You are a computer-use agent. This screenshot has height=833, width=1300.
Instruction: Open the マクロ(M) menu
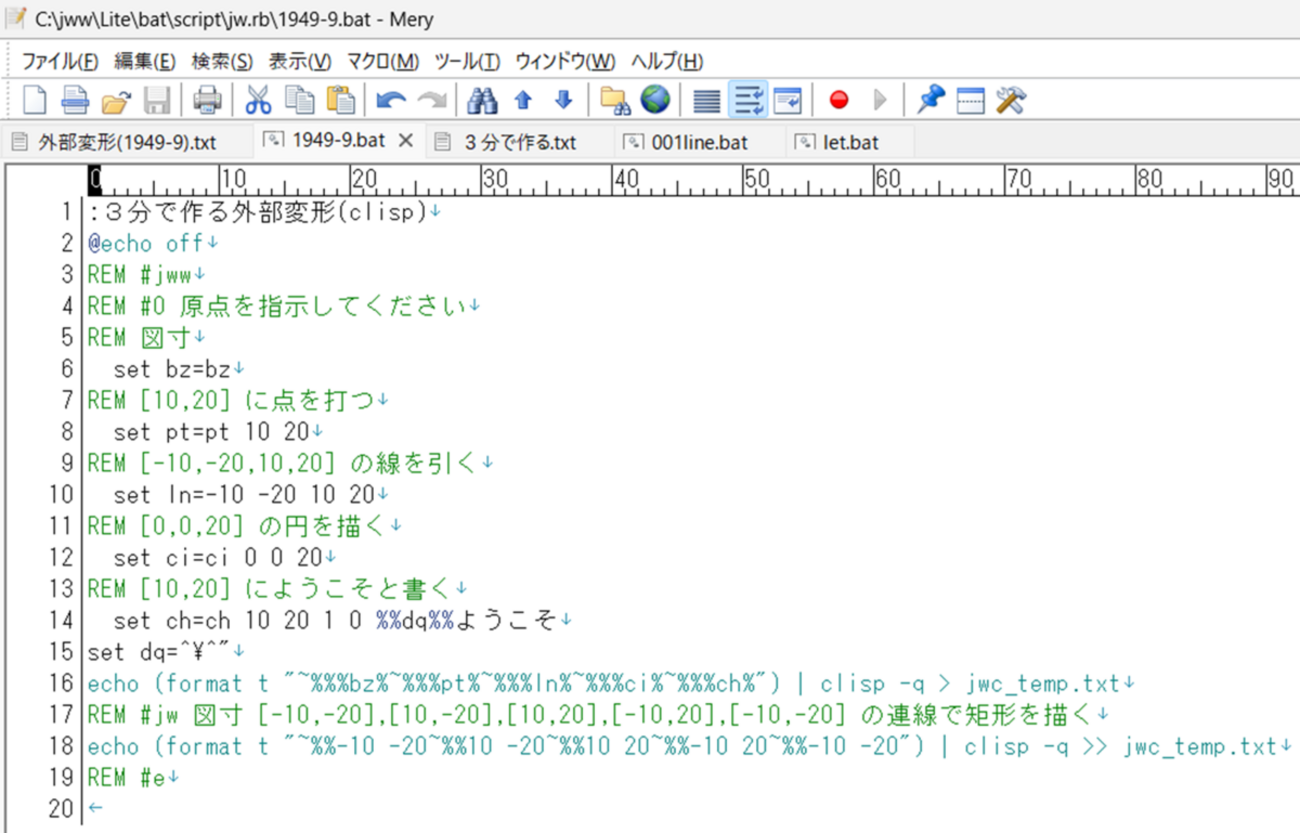click(382, 61)
